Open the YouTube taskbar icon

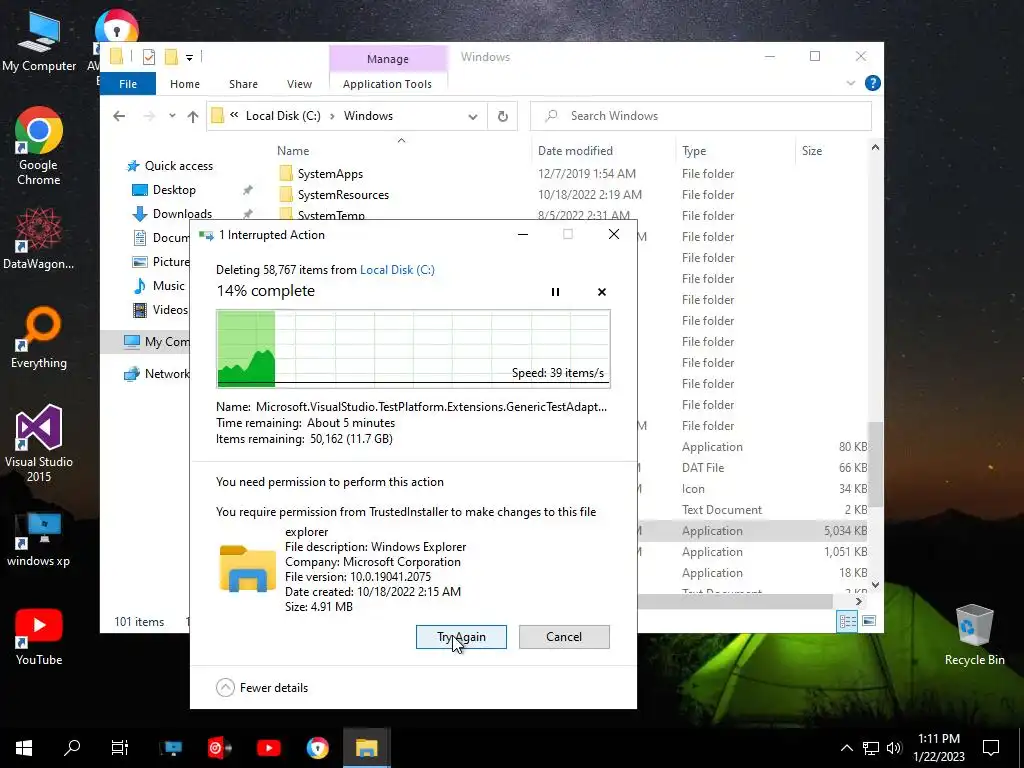coord(268,748)
